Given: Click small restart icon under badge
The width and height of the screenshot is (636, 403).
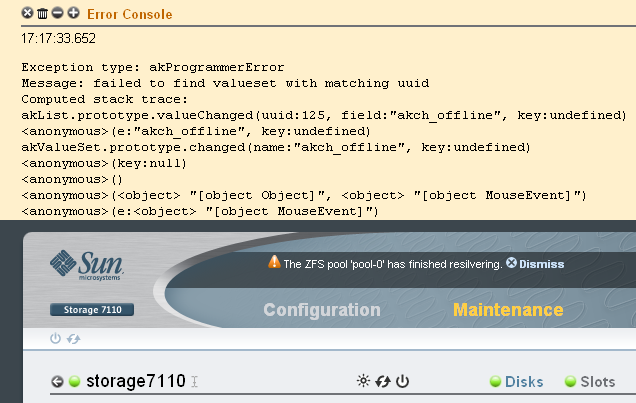Looking at the screenshot, I should click(72, 339).
